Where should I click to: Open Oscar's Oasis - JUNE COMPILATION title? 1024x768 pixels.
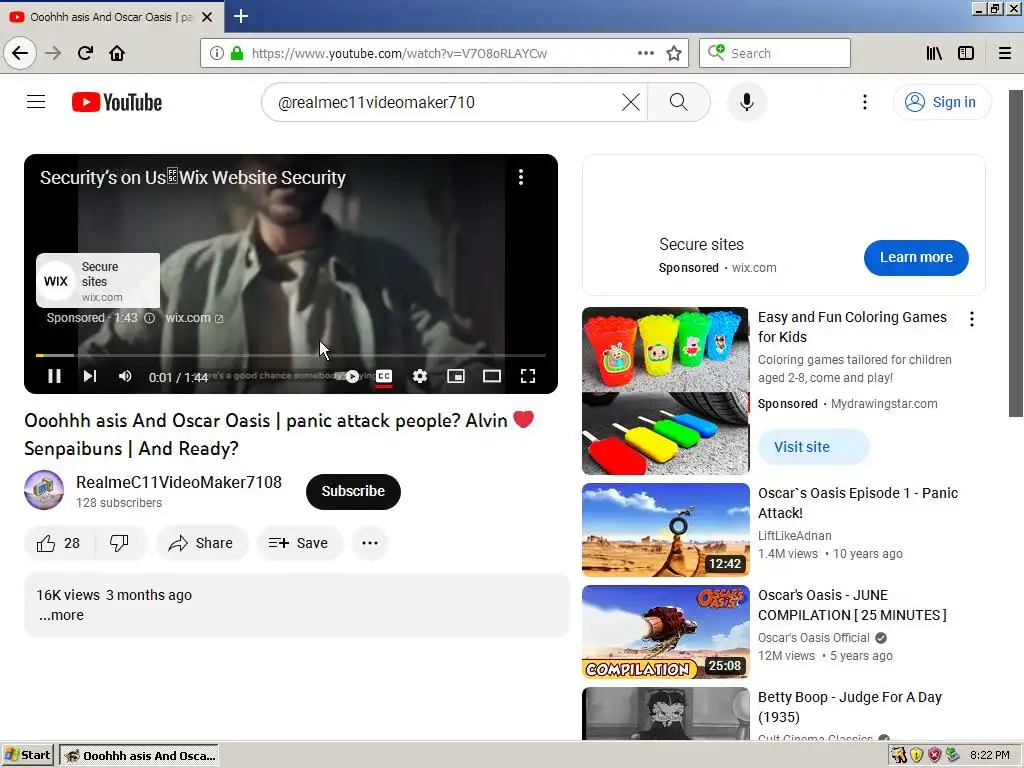point(852,605)
